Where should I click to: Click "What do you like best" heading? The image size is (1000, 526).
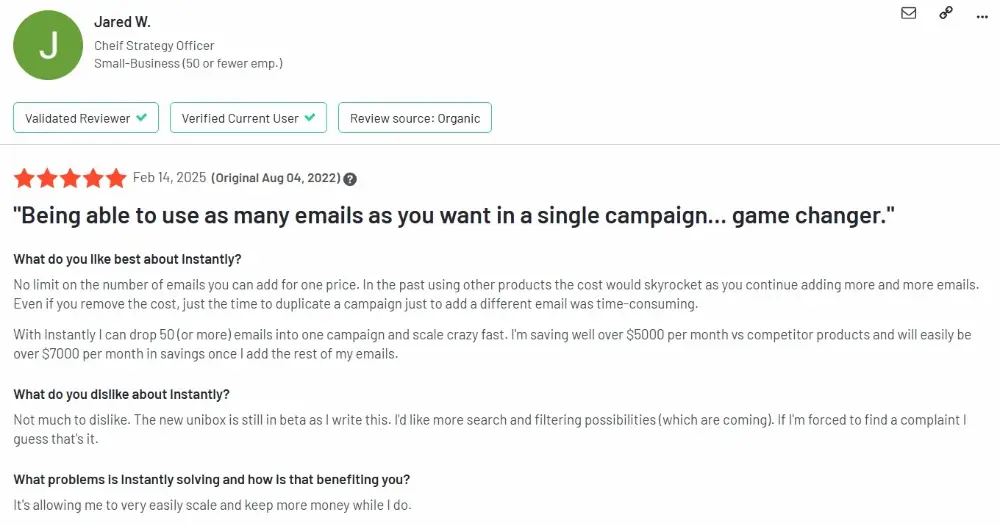127,259
